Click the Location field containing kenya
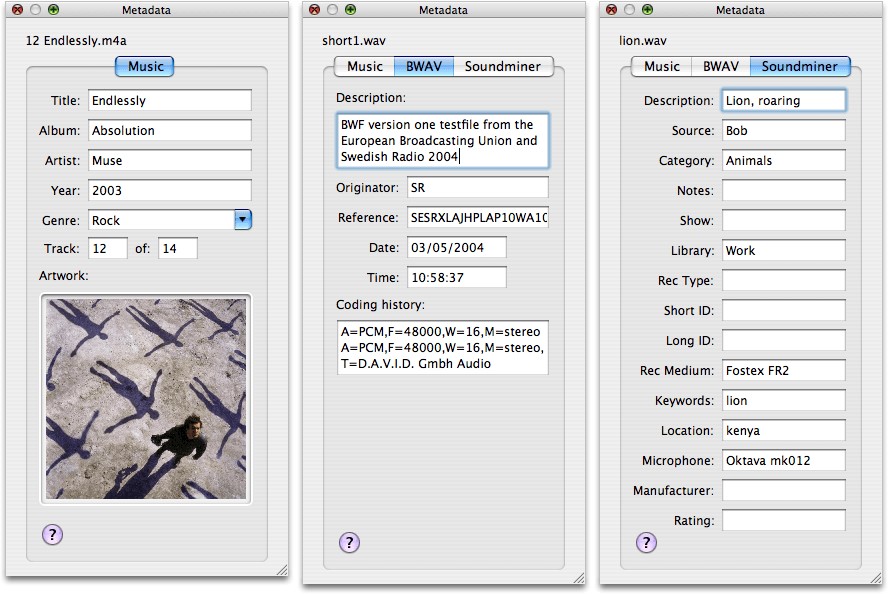Image resolution: width=888 pixels, height=594 pixels. point(784,430)
